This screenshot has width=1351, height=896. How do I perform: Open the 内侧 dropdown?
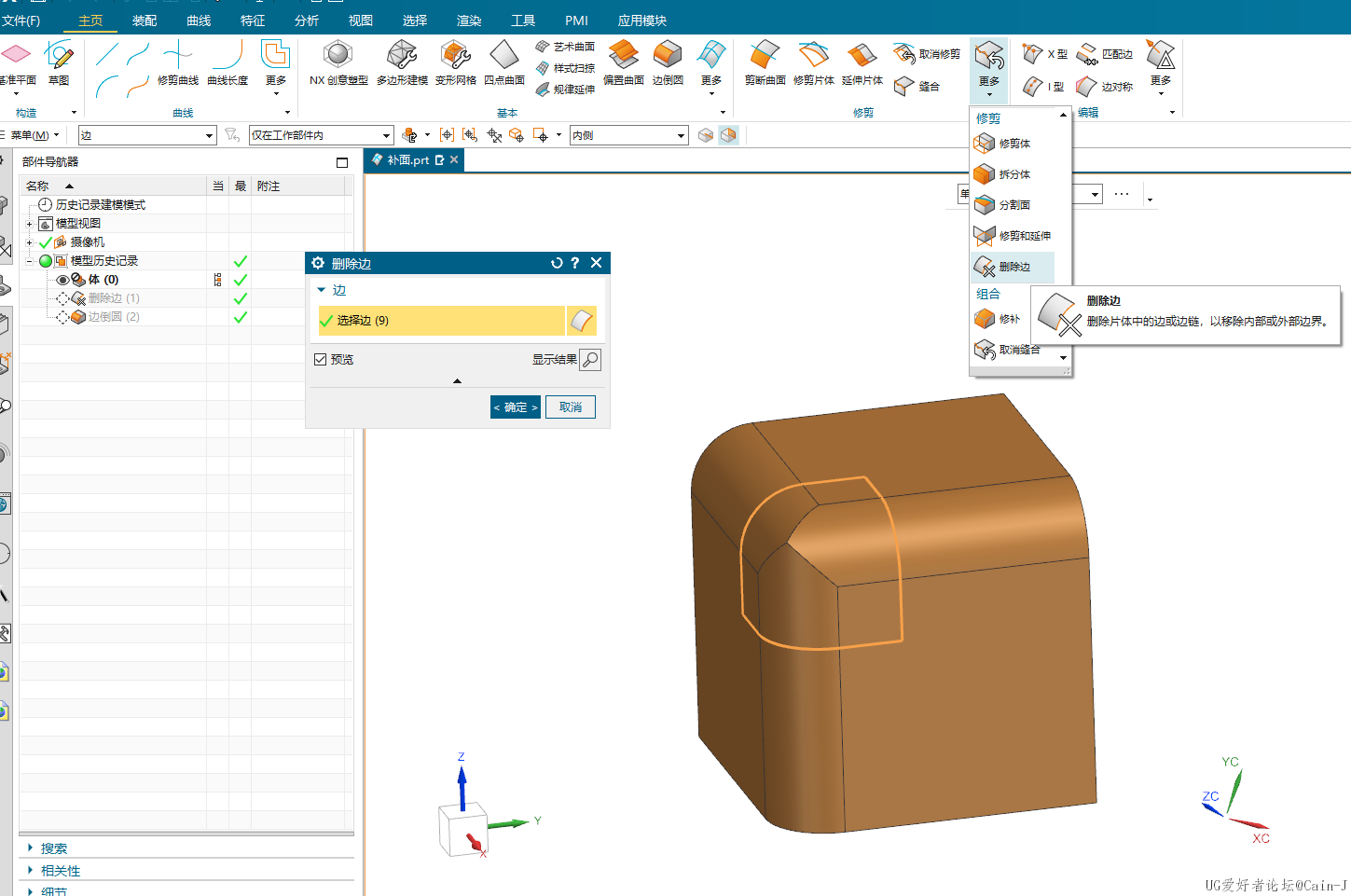click(629, 135)
